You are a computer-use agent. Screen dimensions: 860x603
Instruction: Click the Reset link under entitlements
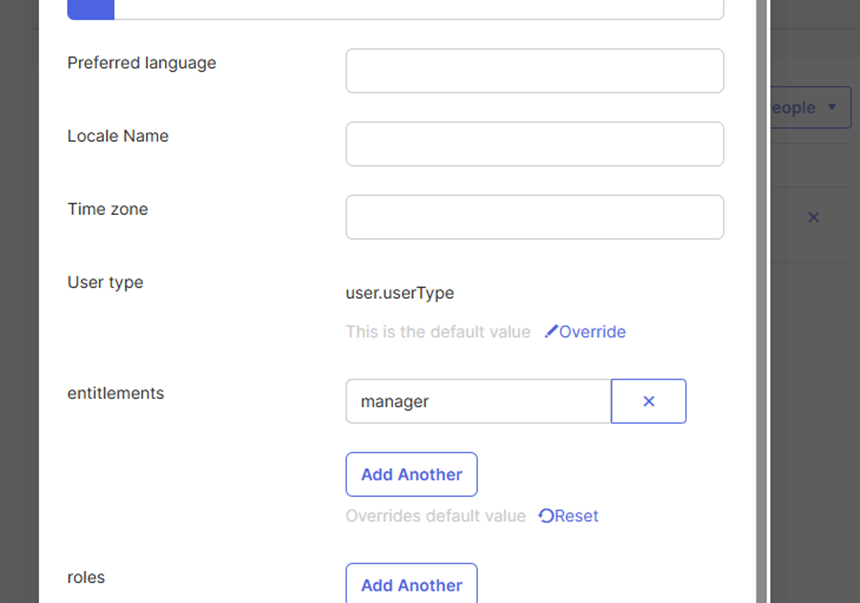[x=576, y=516]
